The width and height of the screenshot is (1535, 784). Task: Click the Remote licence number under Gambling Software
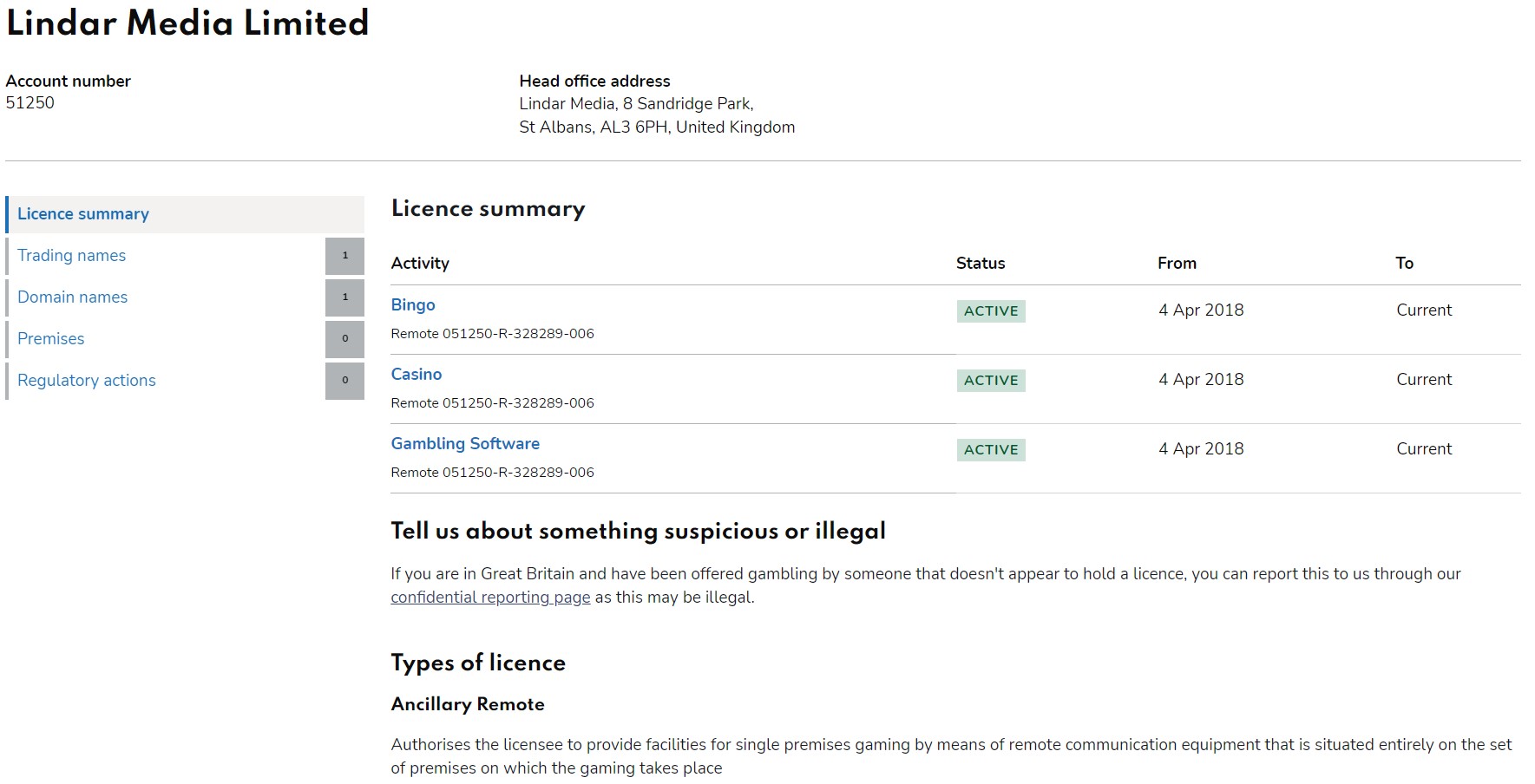(x=492, y=473)
